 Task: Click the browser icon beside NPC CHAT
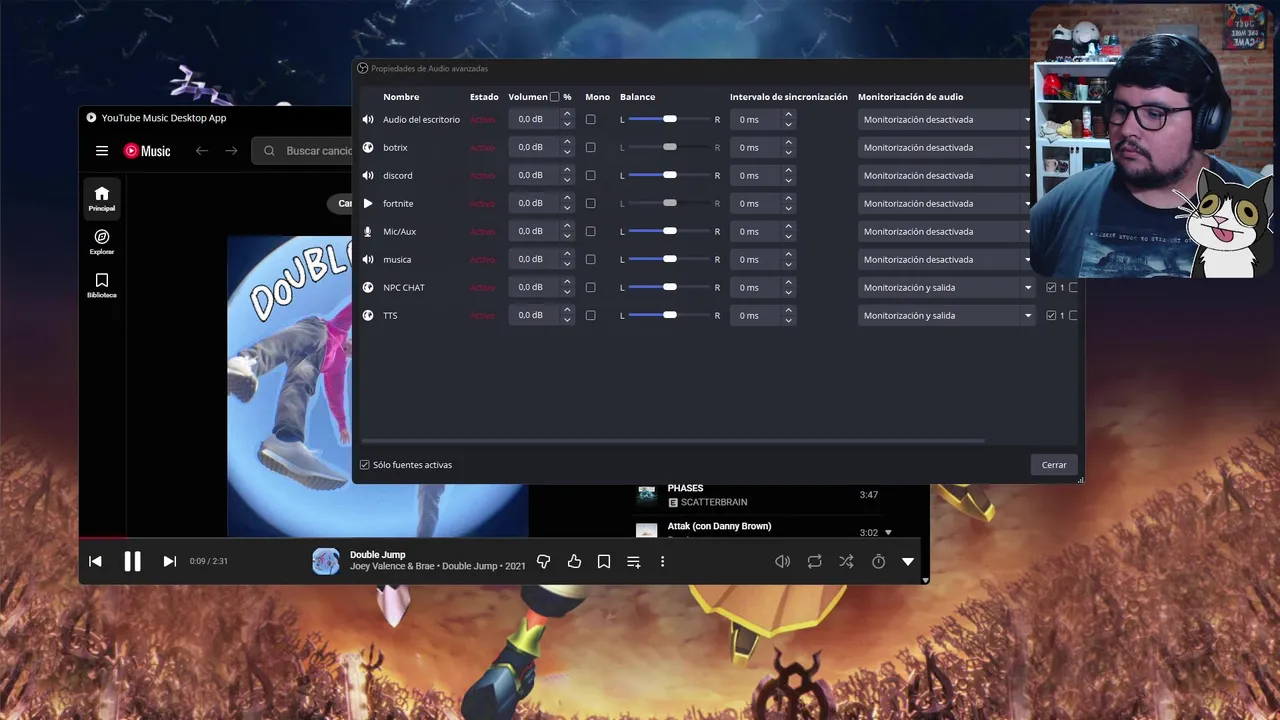pos(368,287)
